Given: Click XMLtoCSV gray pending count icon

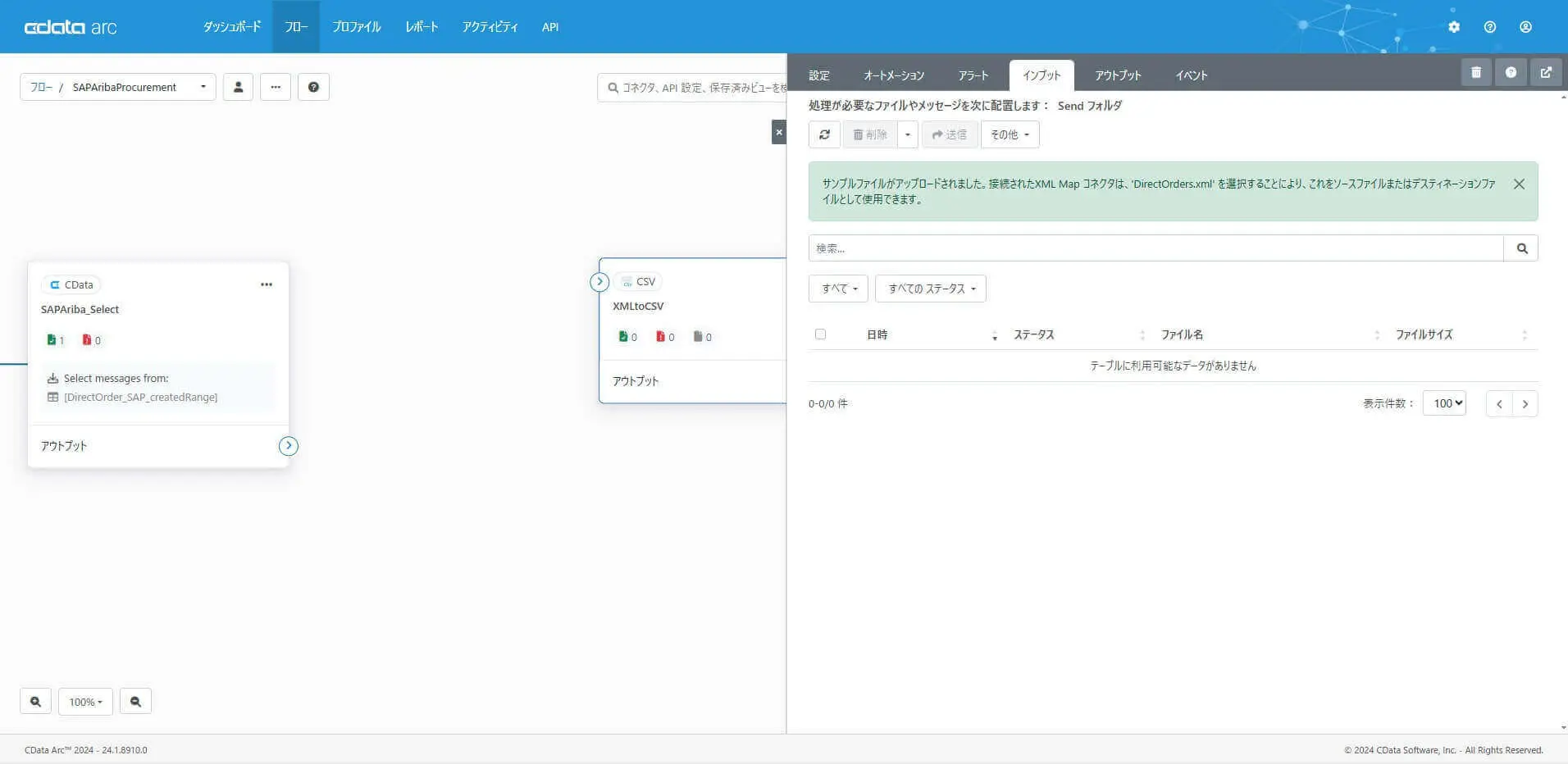Looking at the screenshot, I should pos(698,337).
